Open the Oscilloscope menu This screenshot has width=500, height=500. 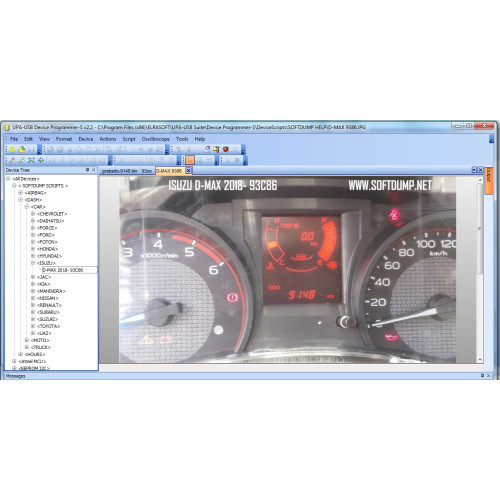point(156,139)
